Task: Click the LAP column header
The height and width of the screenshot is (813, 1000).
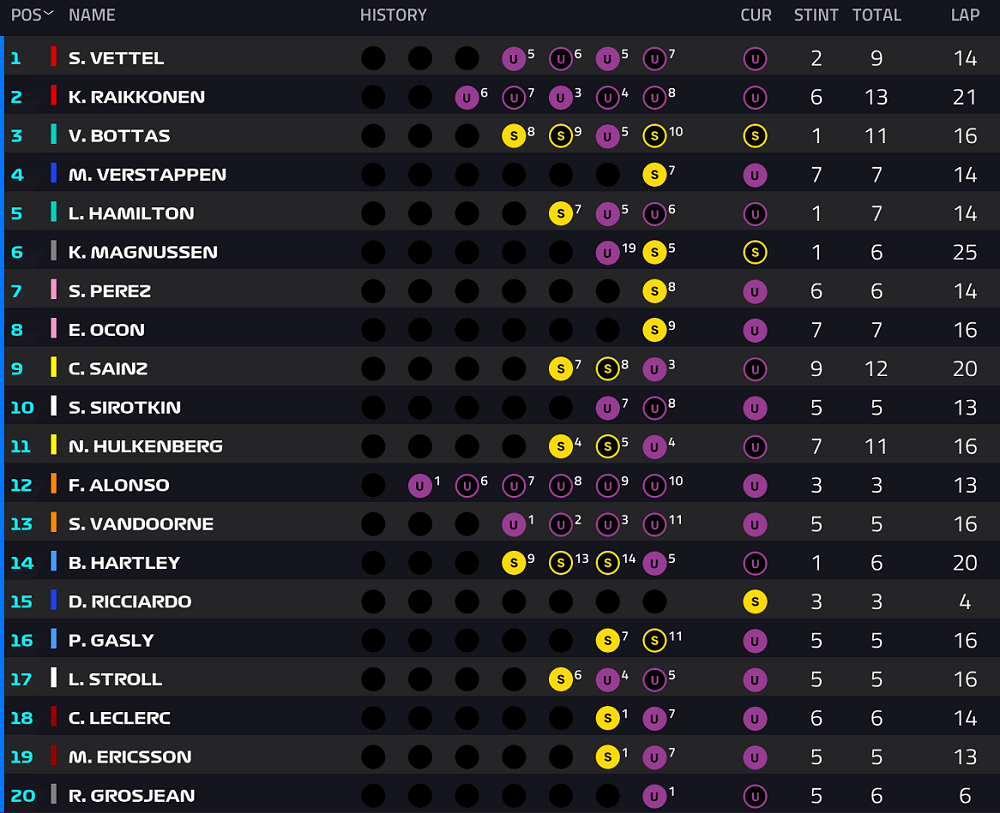Action: pyautogui.click(x=965, y=15)
